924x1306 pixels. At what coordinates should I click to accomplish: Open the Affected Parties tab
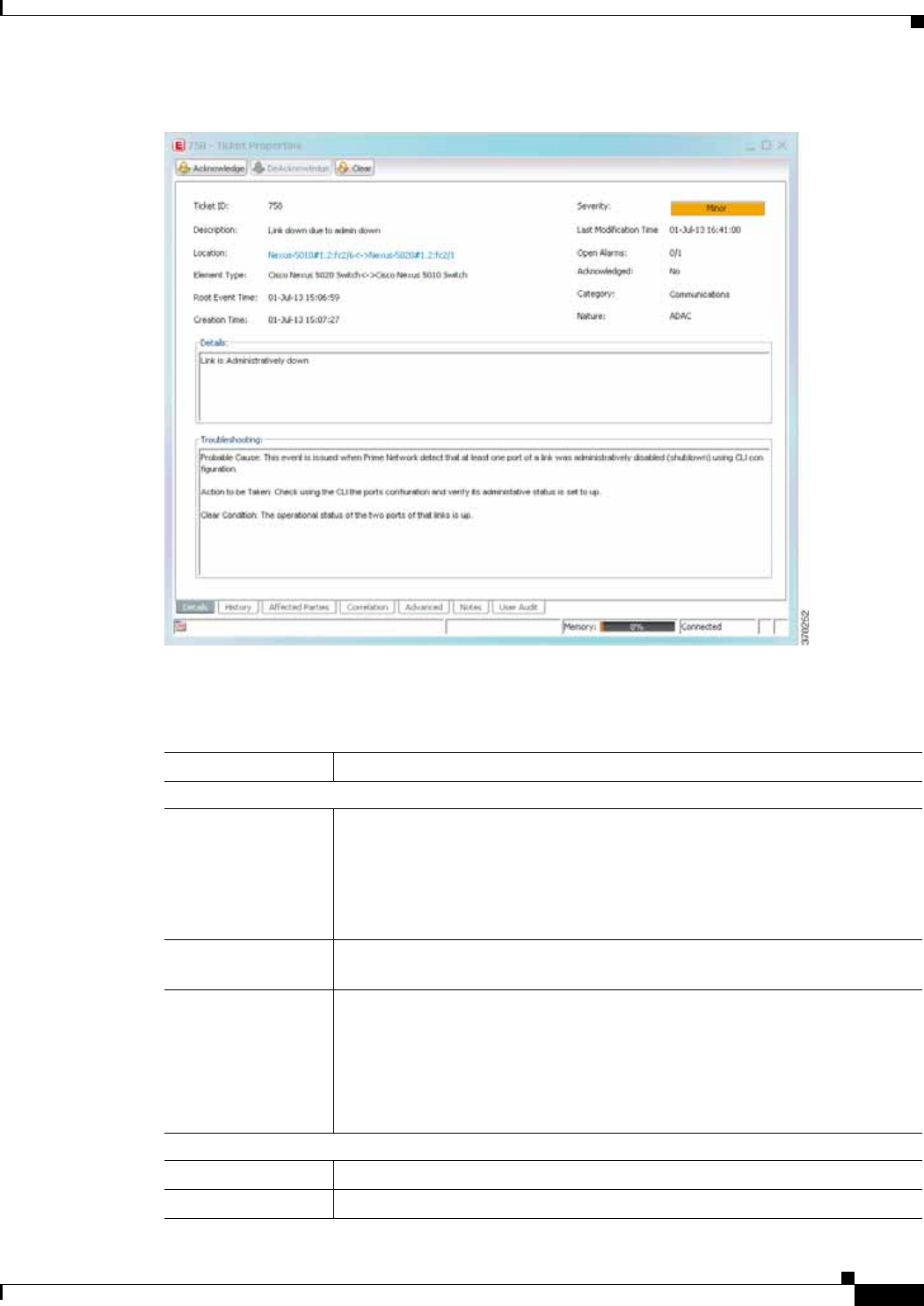click(x=299, y=607)
